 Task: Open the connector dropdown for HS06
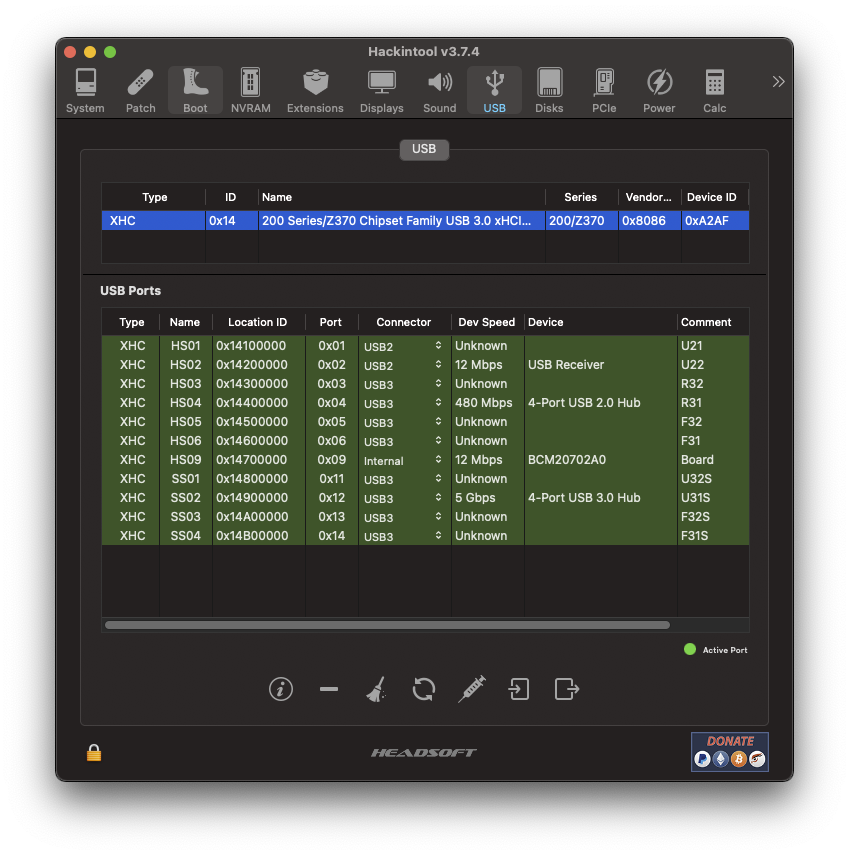point(404,441)
